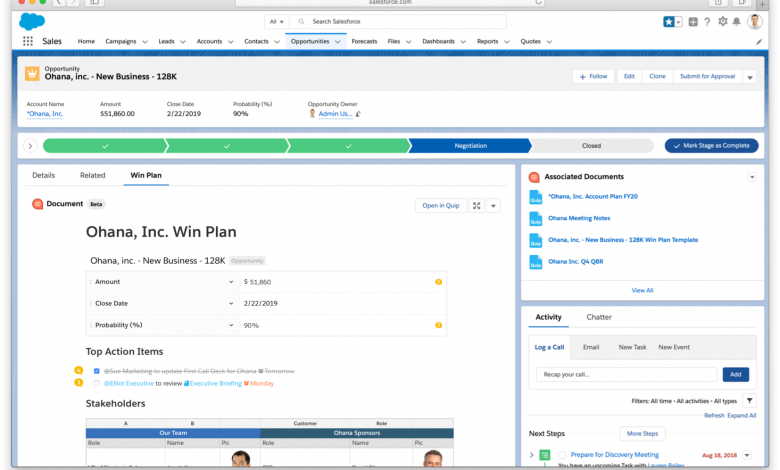Click the pencil edit navigation icon
The image size is (780, 470).
[x=759, y=42]
